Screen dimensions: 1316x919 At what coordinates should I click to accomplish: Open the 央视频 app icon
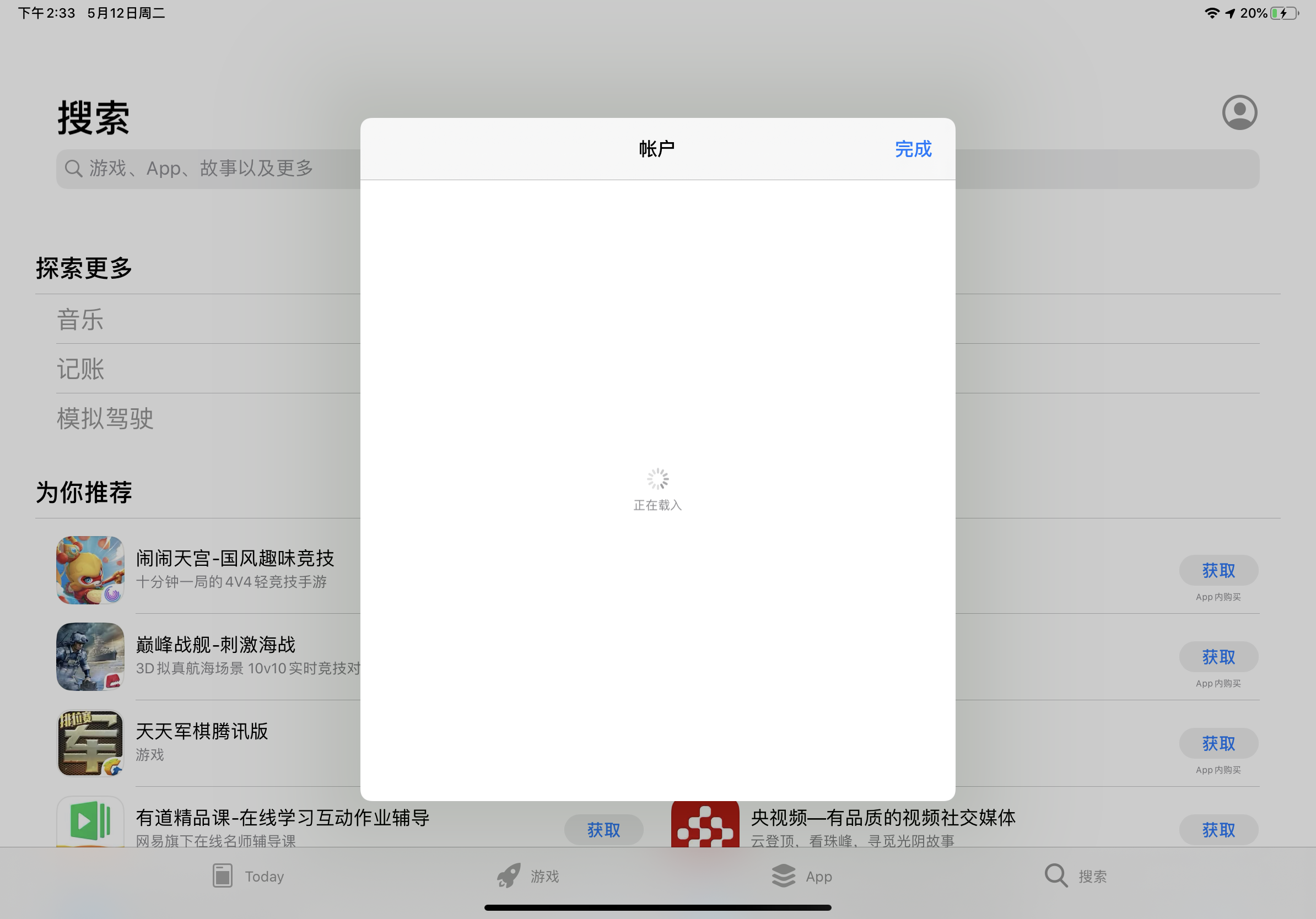[704, 824]
